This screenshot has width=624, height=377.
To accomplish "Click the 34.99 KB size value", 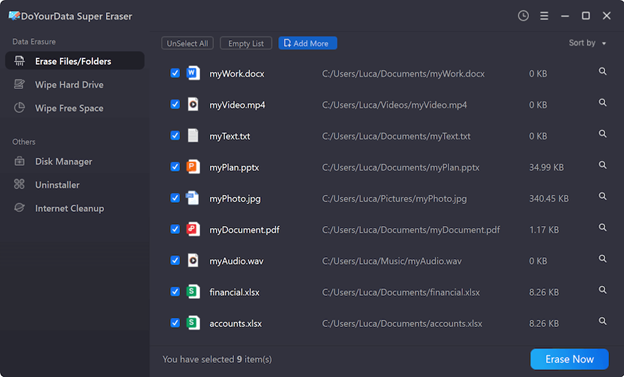I will click(x=546, y=168).
